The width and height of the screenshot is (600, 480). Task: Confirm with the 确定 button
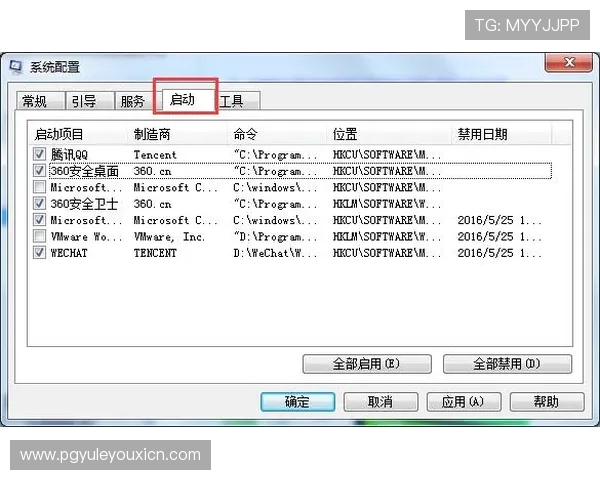coord(298,402)
